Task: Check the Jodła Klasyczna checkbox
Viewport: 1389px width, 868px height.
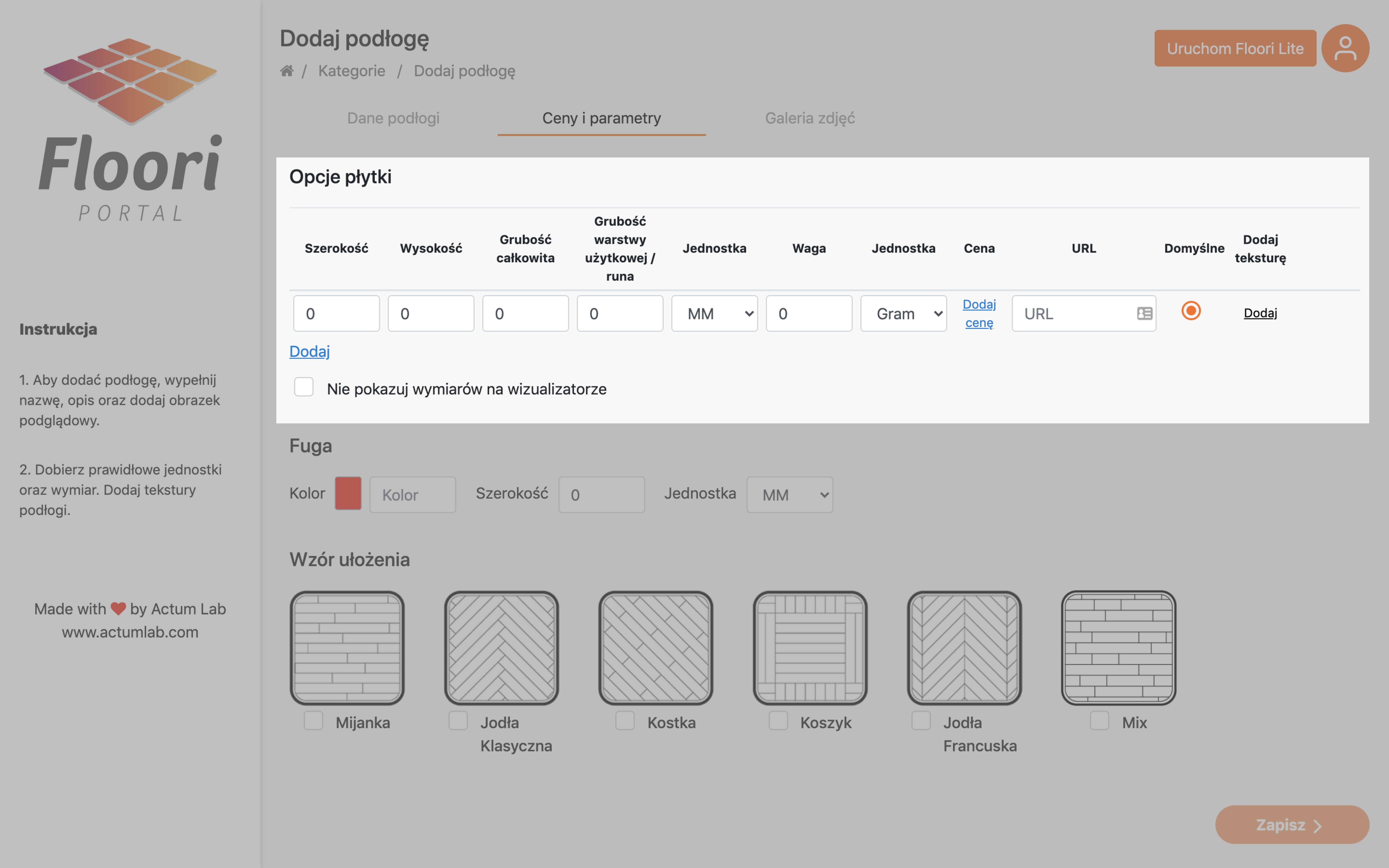Action: coord(458,720)
